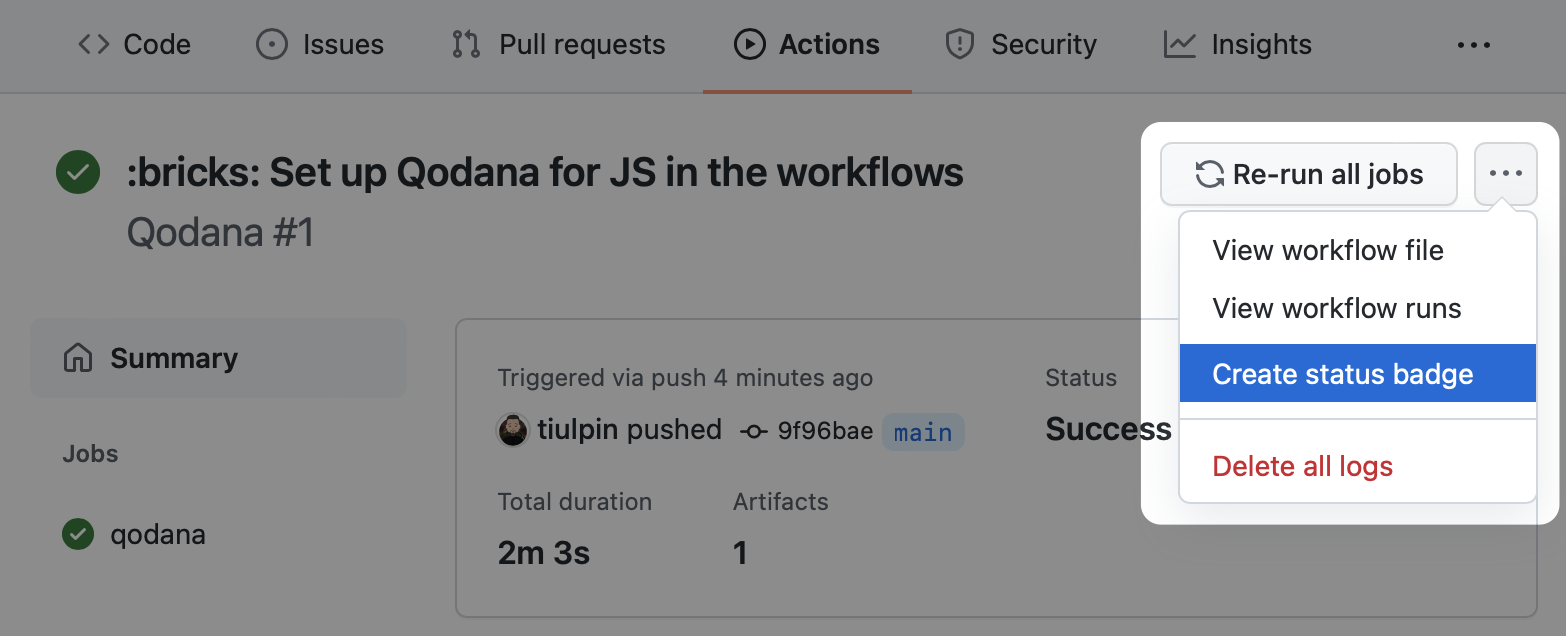Click tiulpin's user avatar
The width and height of the screenshot is (1566, 636).
pos(513,431)
